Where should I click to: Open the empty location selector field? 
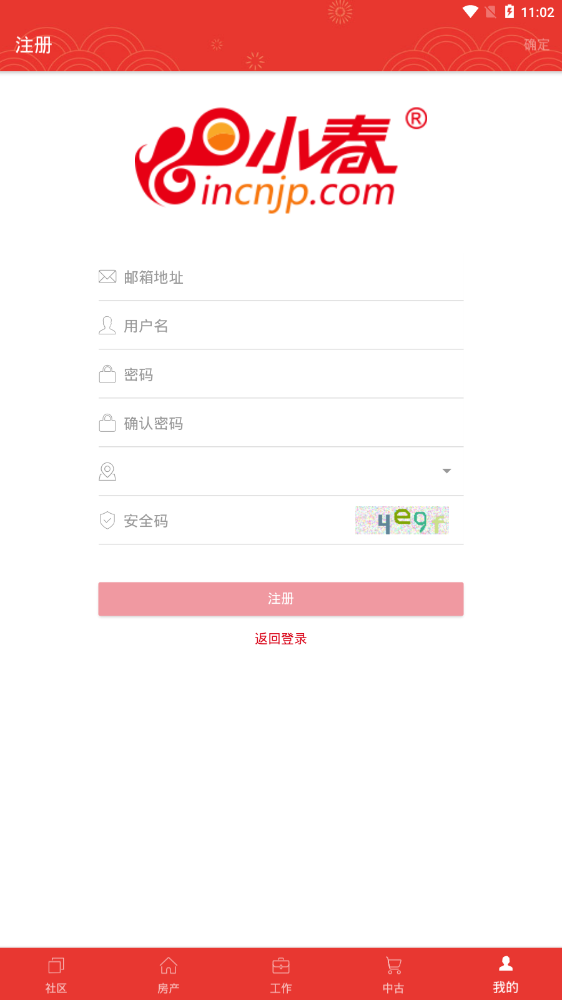281,471
